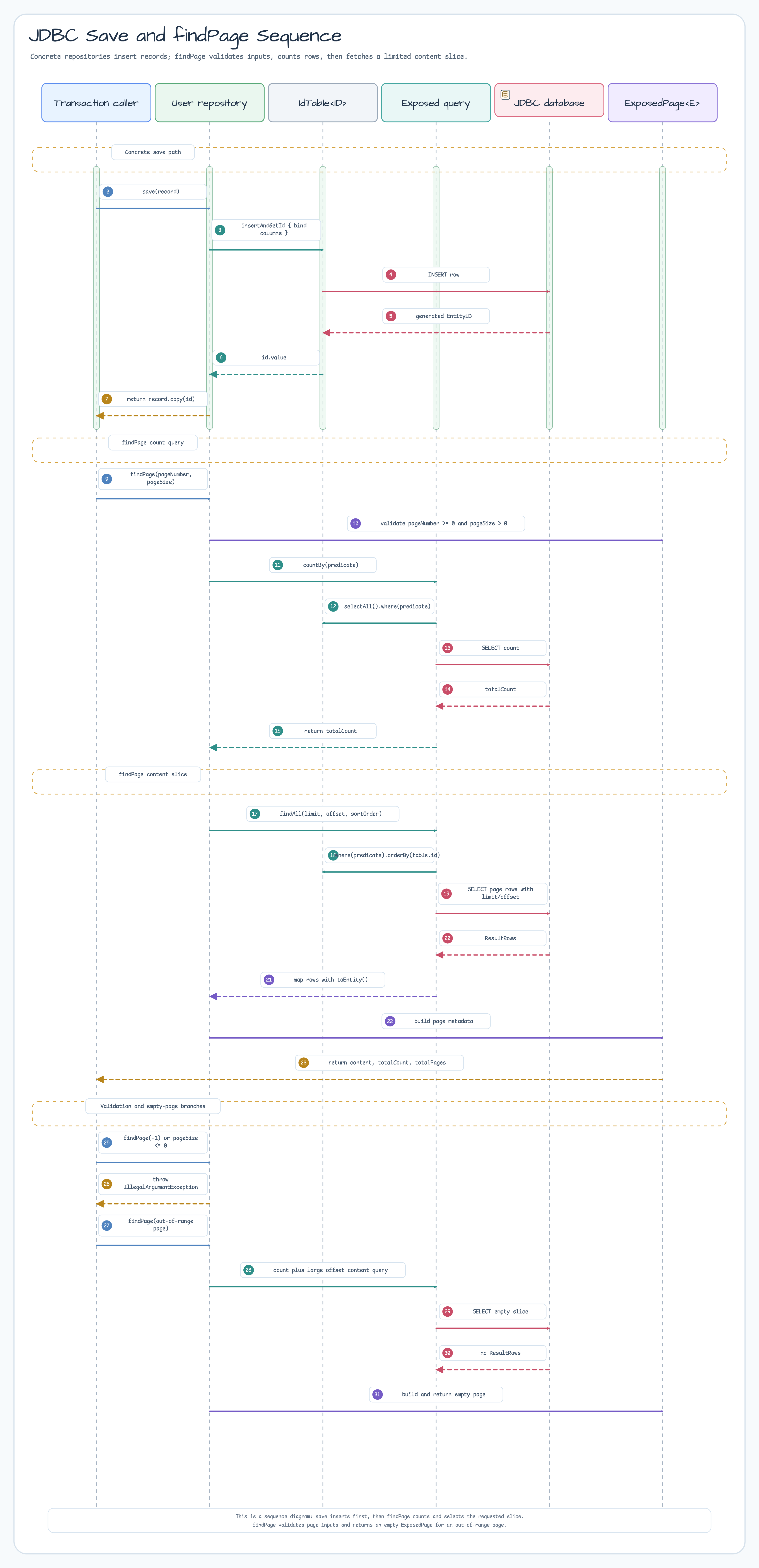Image resolution: width=759 pixels, height=1568 pixels.
Task: Click the 'Concrete save path' section label
Action: [153, 152]
